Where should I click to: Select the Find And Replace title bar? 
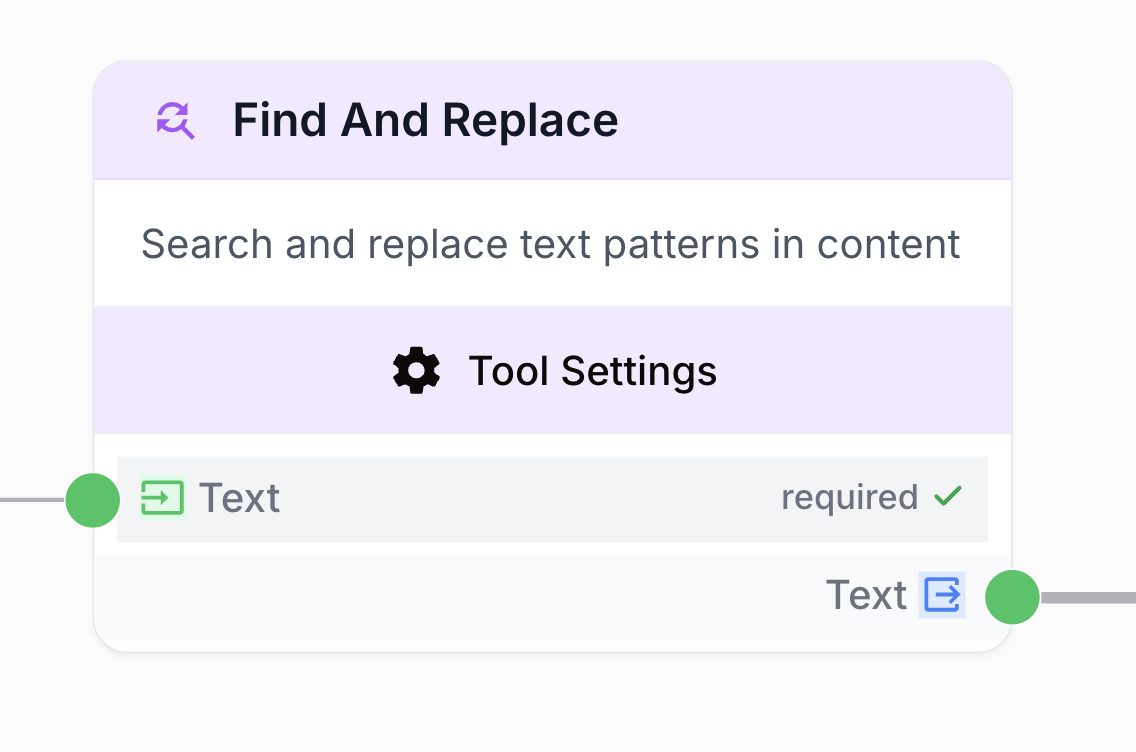(425, 119)
